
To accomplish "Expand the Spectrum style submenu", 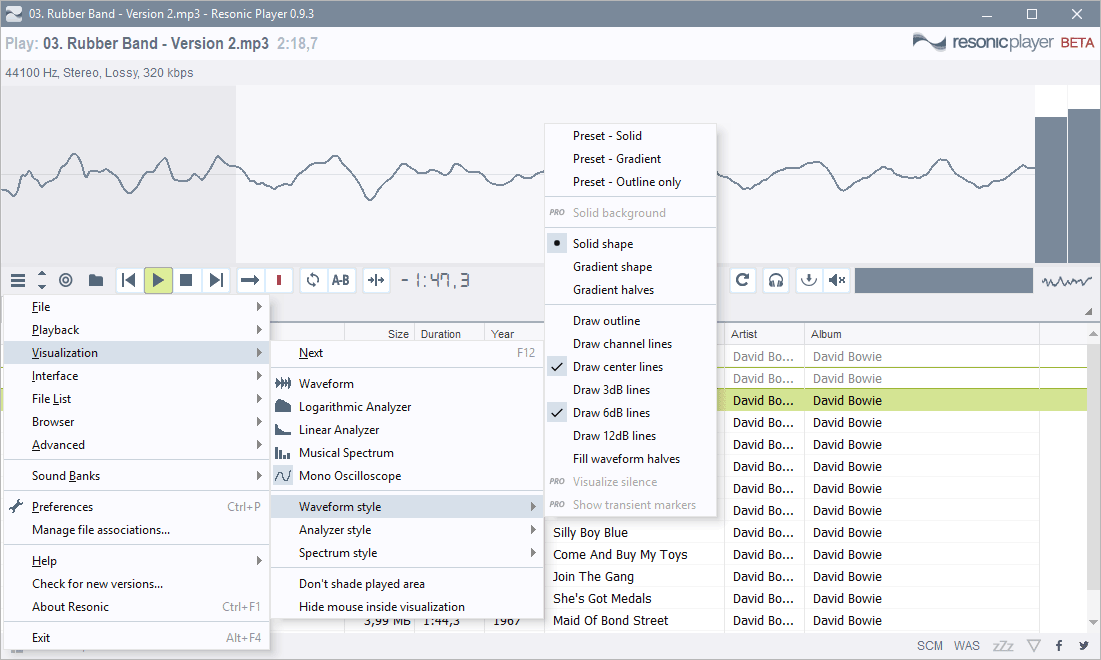I will pyautogui.click(x=407, y=553).
